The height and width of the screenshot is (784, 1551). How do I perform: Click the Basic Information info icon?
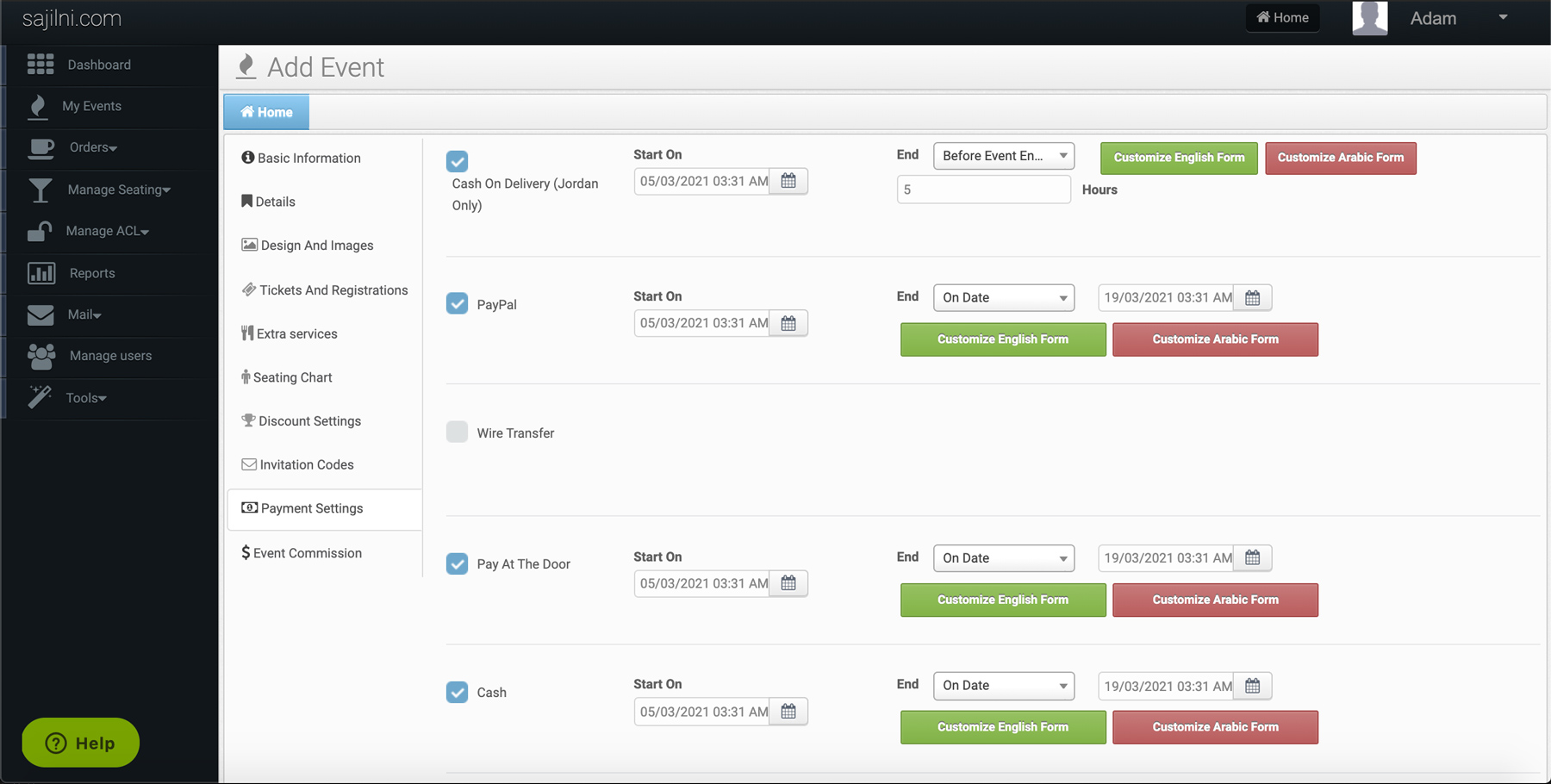[x=248, y=157]
